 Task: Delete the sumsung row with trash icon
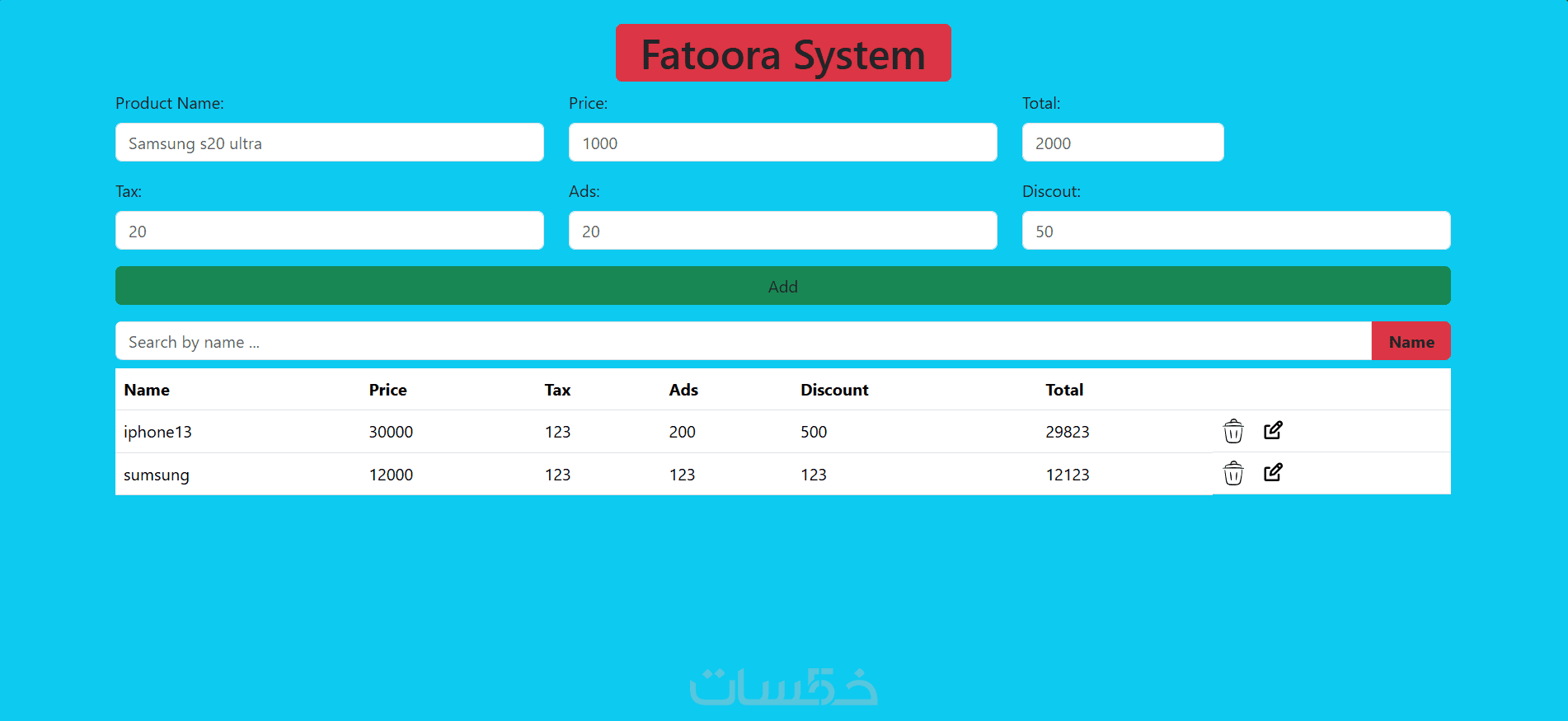[1232, 473]
